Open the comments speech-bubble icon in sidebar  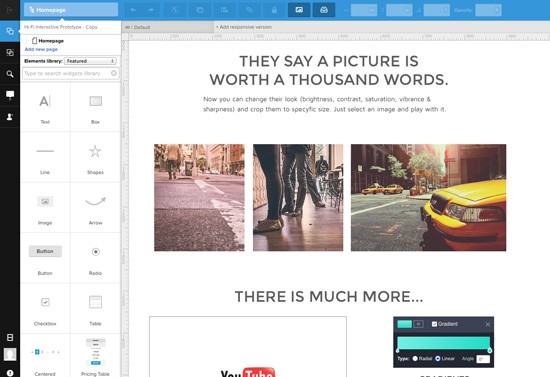pos(10,95)
